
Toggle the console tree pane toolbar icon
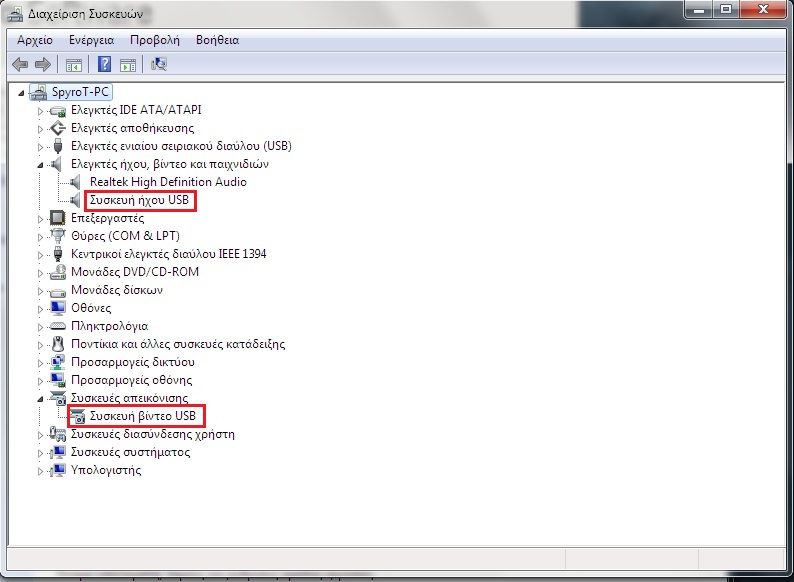[x=73, y=65]
